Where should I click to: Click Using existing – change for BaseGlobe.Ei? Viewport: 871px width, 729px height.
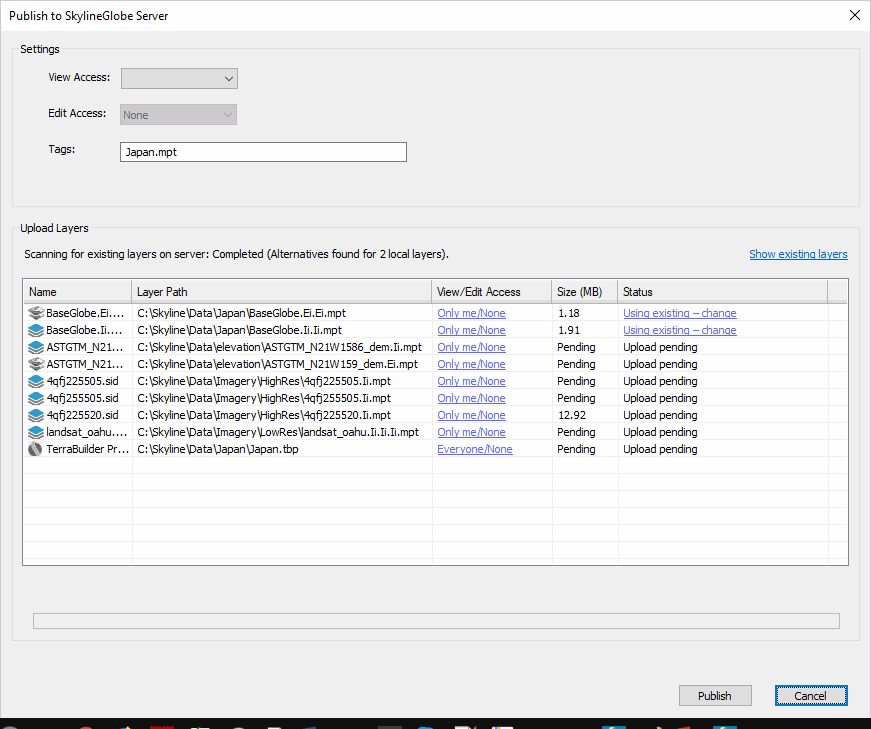679,313
